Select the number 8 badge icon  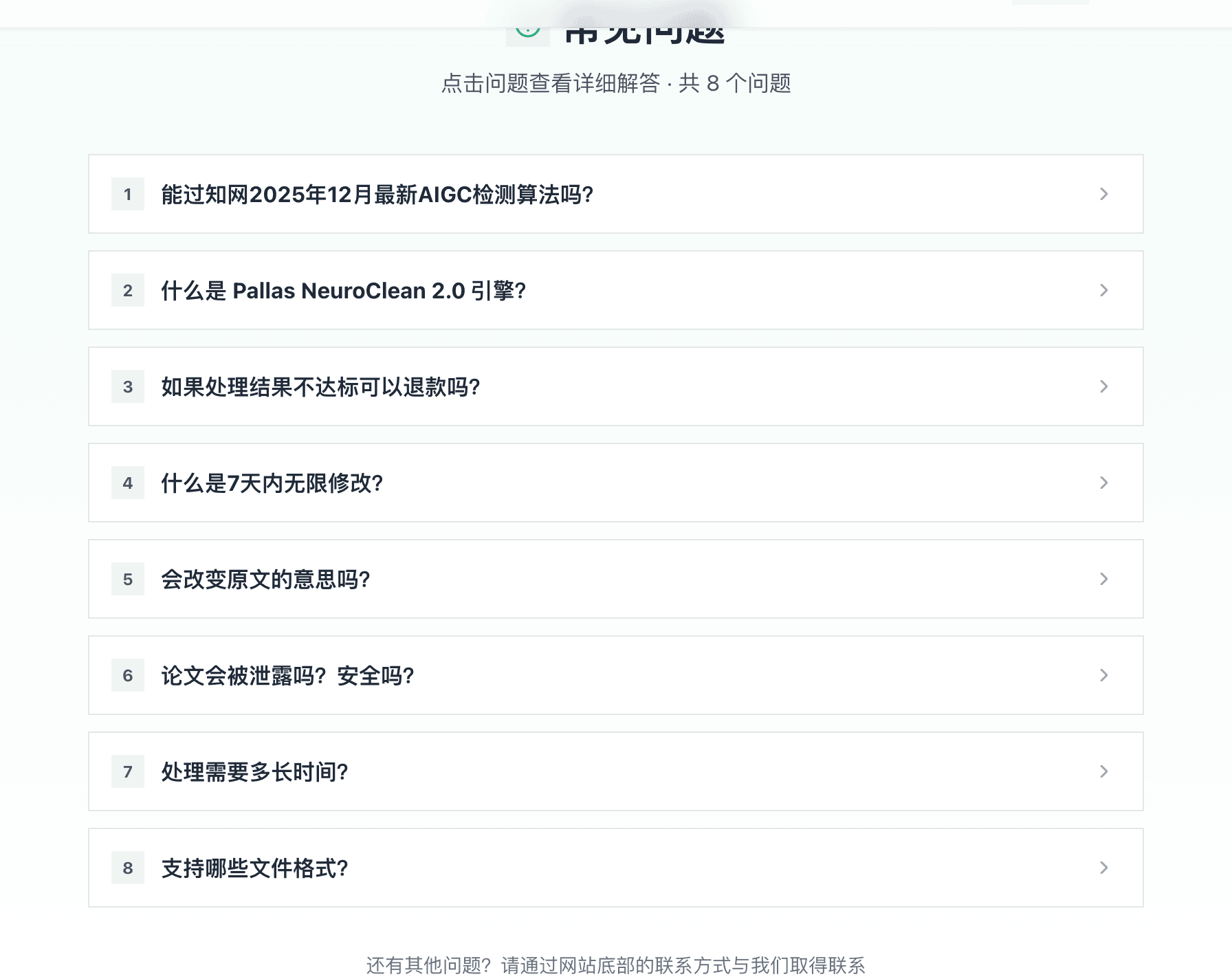pos(127,868)
